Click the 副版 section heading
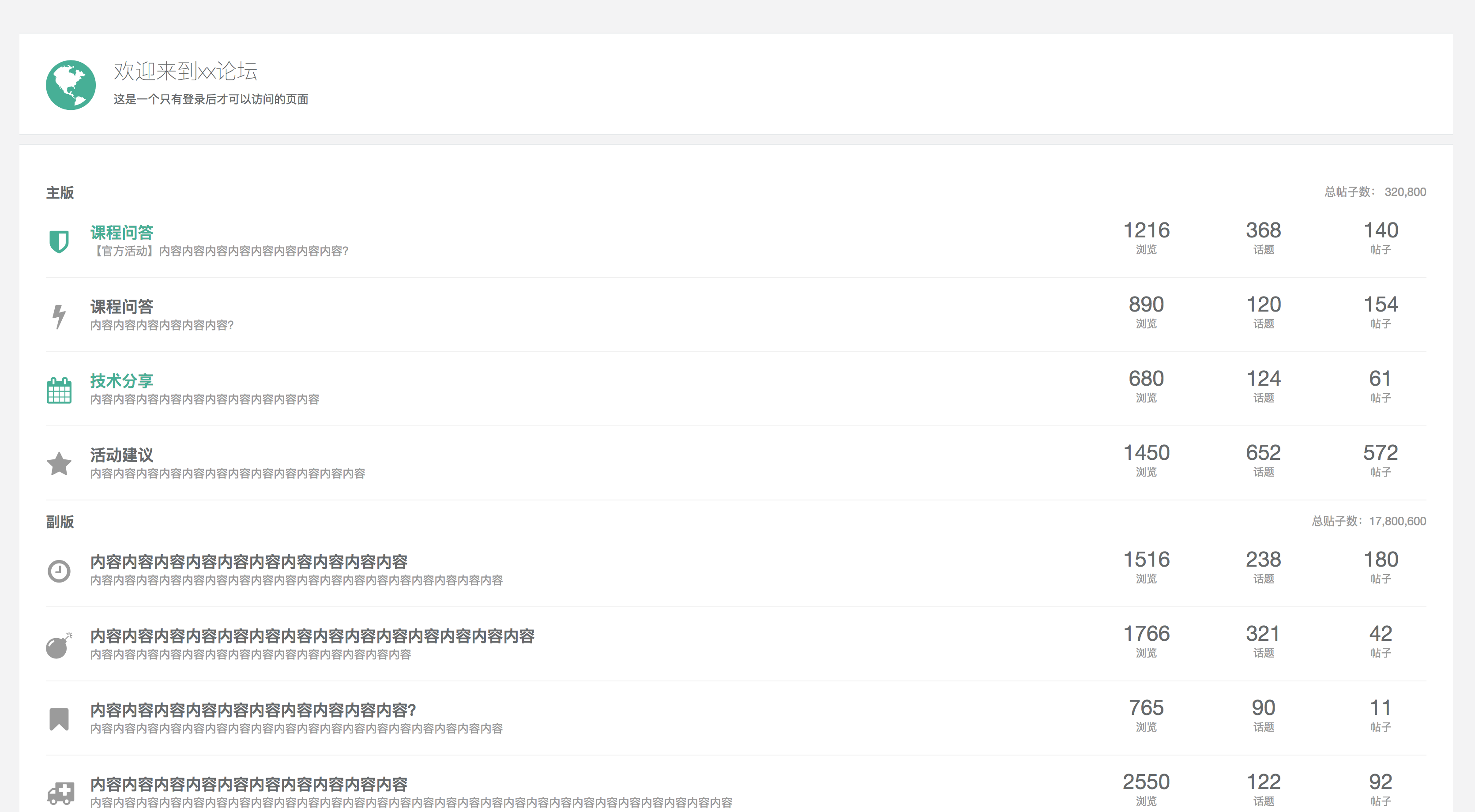 click(x=60, y=522)
